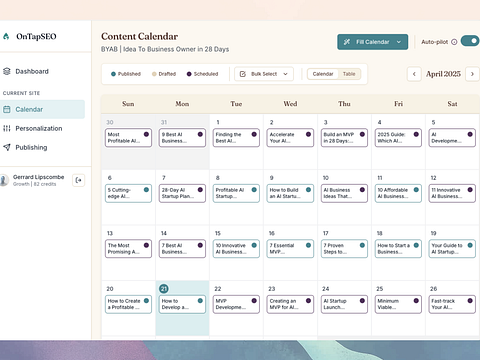Open the '28-Day AI Startup Plan' post card
The image size is (480, 360).
click(182, 193)
